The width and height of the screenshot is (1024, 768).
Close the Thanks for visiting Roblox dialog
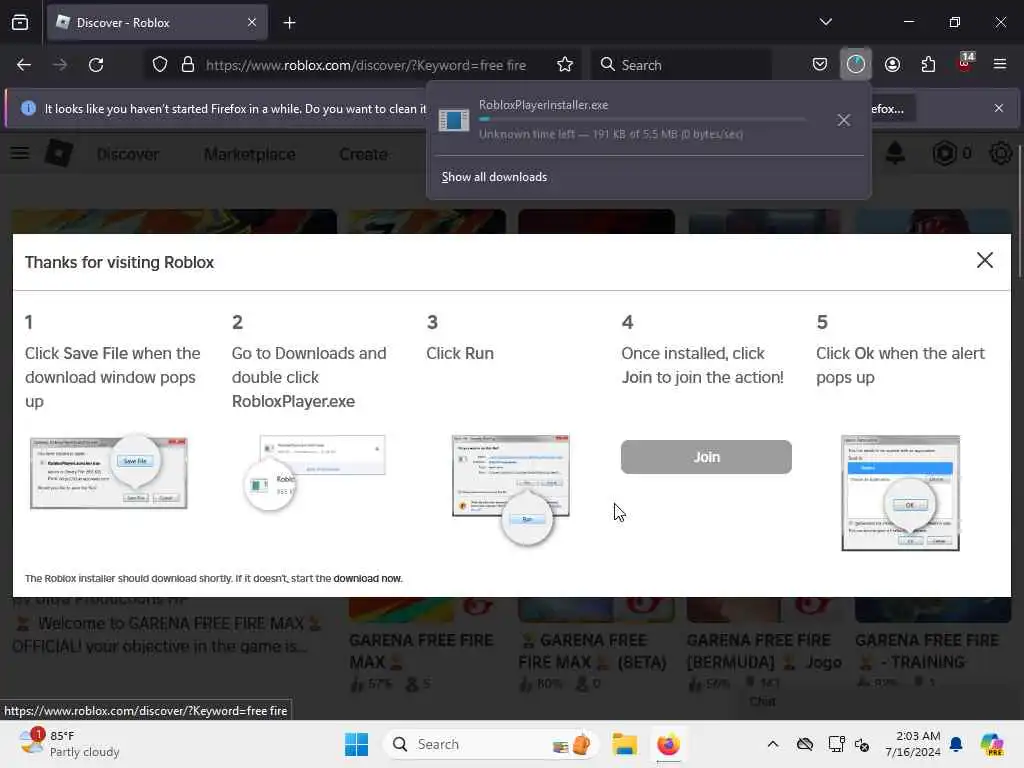pyautogui.click(x=985, y=260)
